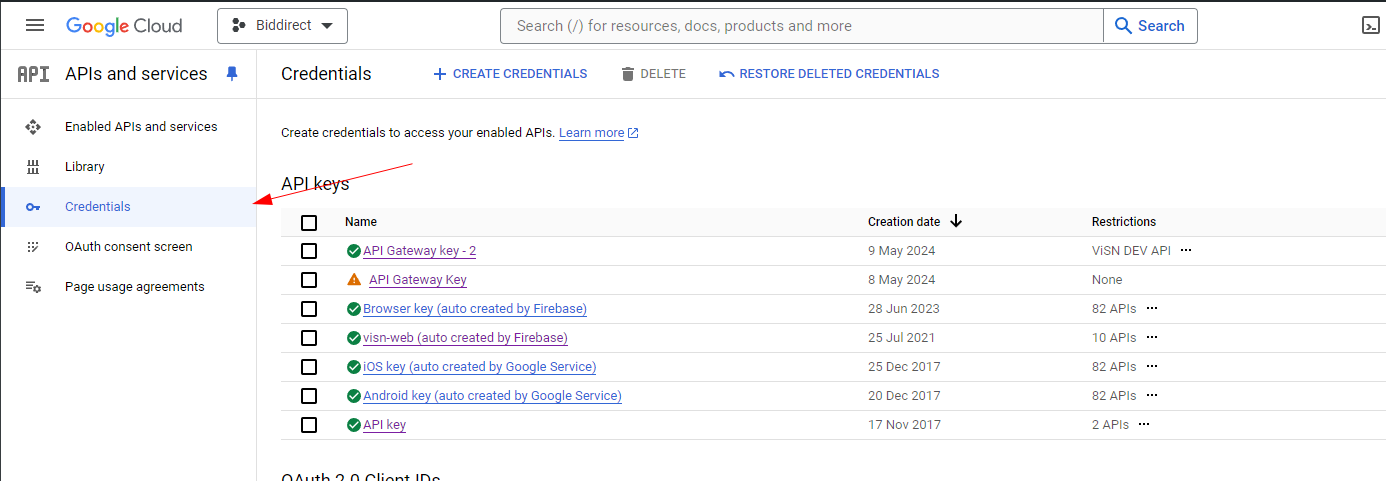This screenshot has height=481, width=1386.
Task: Click the Restrictions column header
Action: tap(1124, 222)
